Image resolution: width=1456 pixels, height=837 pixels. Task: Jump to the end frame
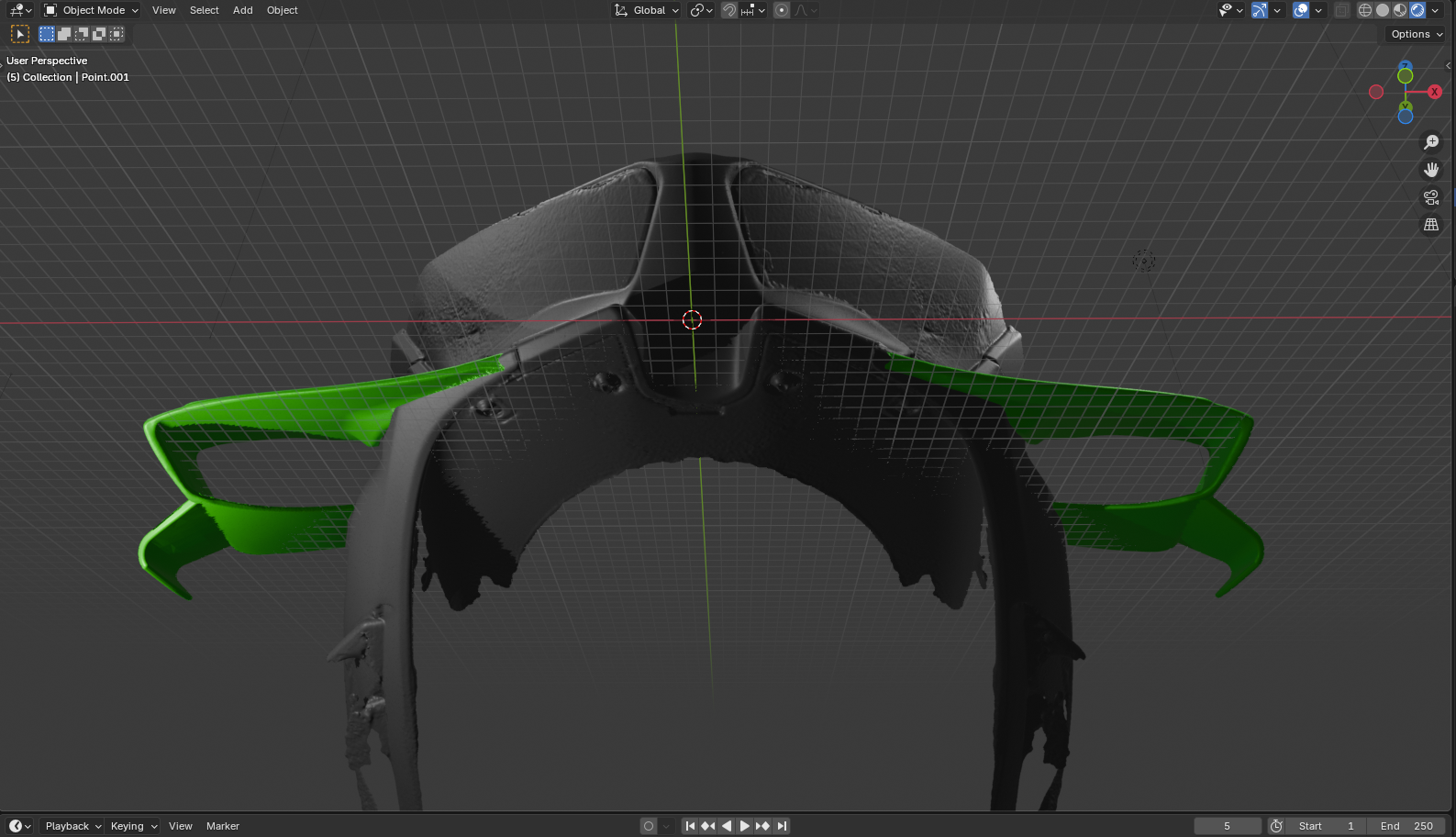tap(782, 826)
